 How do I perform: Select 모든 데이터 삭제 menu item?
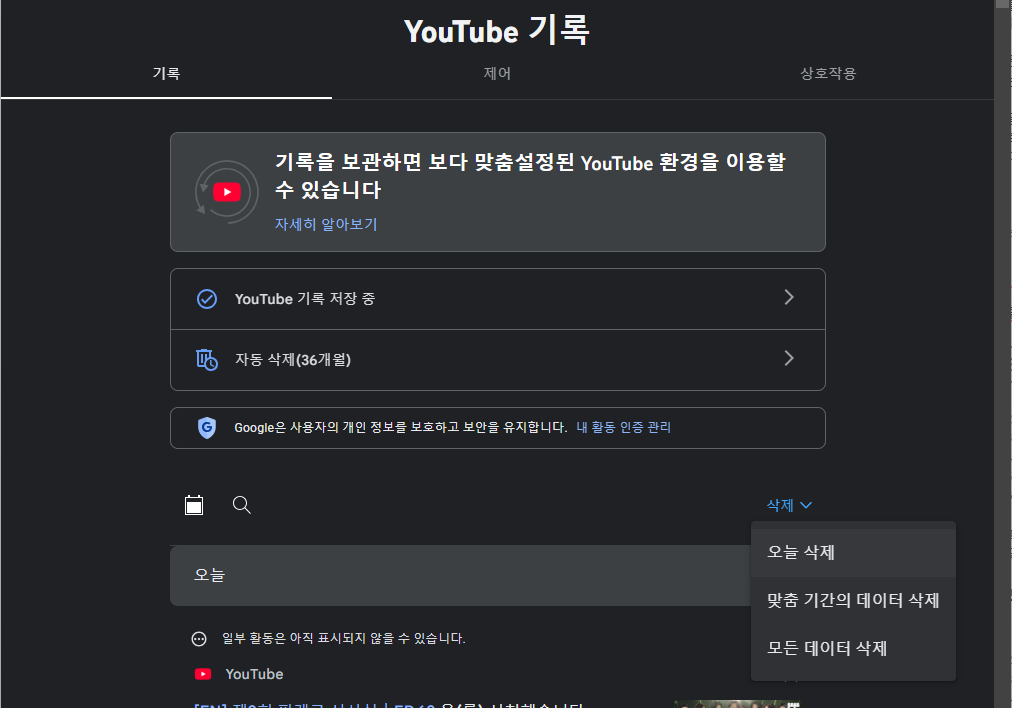click(853, 648)
